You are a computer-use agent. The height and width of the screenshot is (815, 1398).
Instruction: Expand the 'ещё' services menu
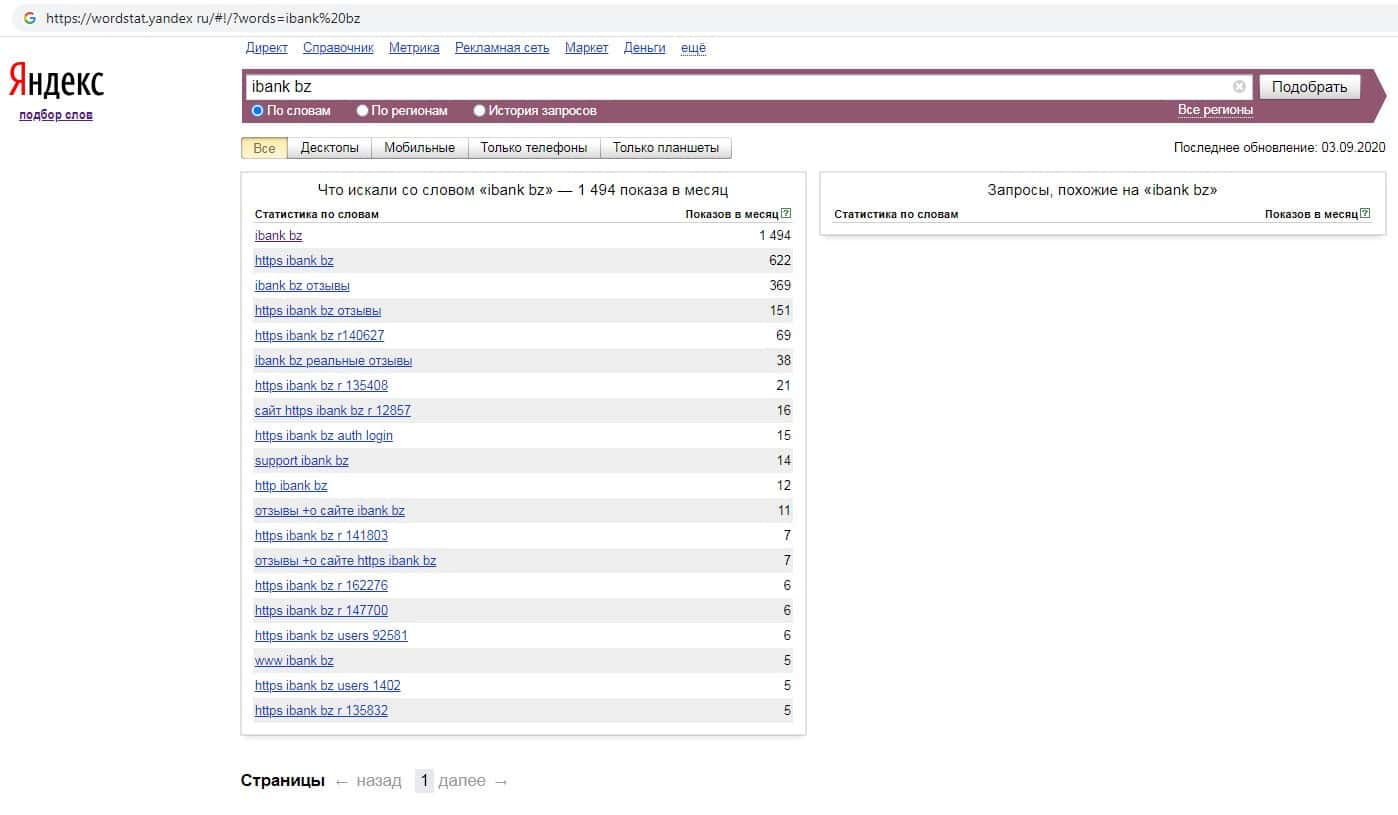pyautogui.click(x=693, y=48)
